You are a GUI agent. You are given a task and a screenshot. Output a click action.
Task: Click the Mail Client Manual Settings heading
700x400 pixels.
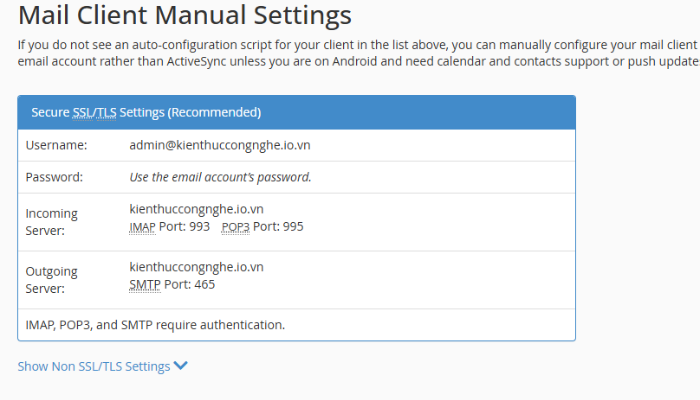[185, 15]
